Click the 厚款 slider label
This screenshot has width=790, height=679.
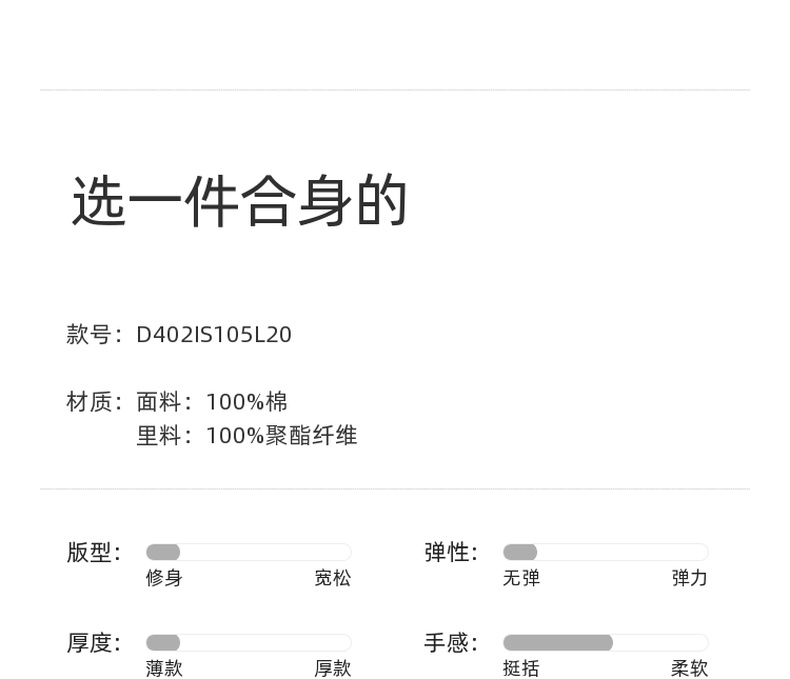(x=333, y=668)
